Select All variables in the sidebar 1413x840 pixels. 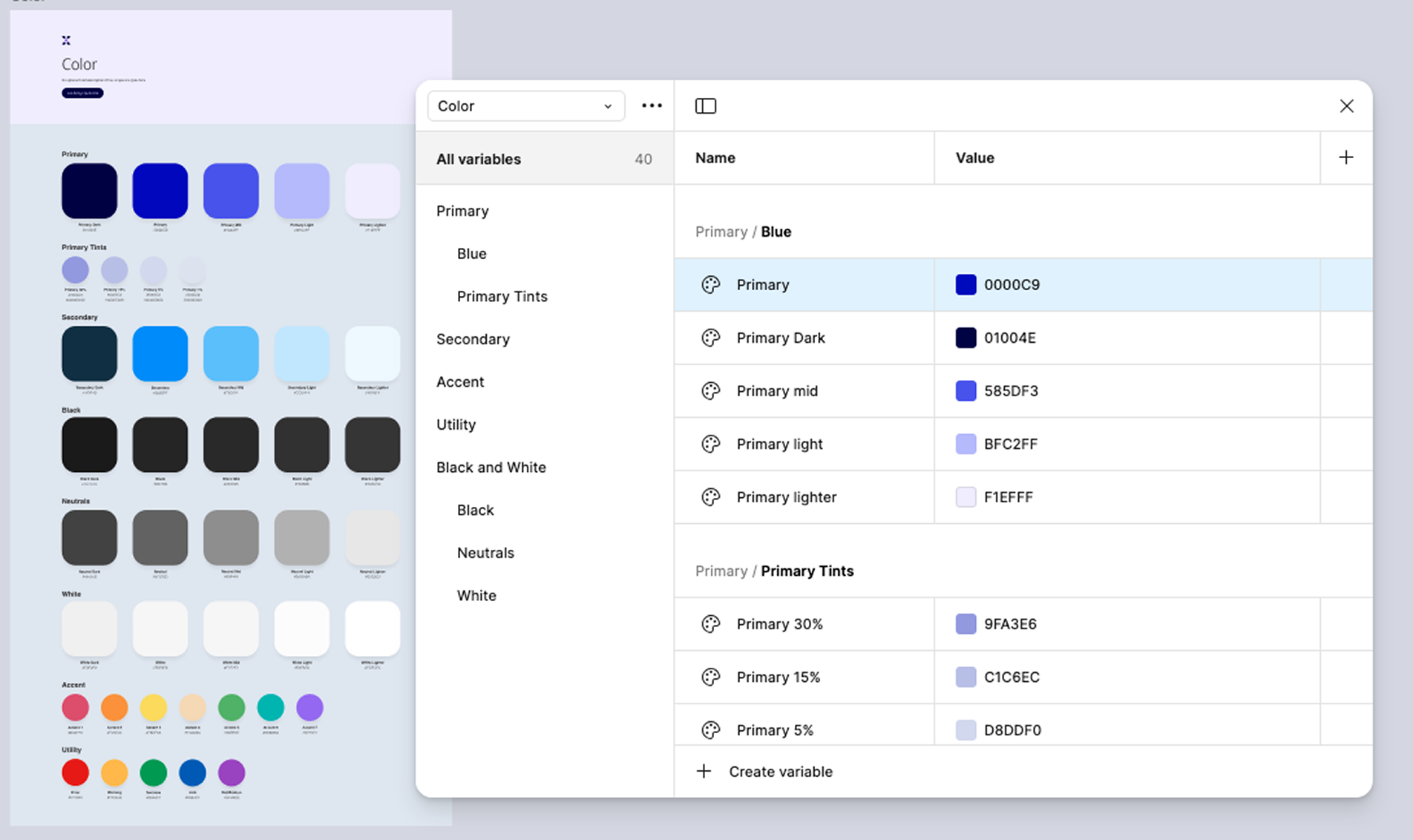[479, 158]
